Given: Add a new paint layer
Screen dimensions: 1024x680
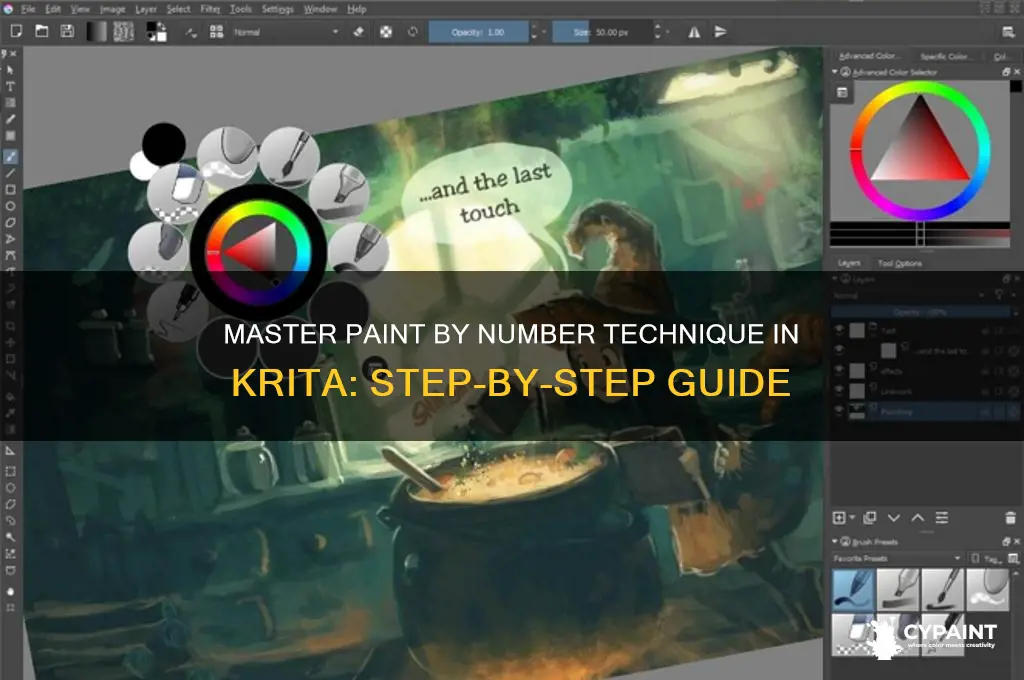Looking at the screenshot, I should [x=839, y=518].
